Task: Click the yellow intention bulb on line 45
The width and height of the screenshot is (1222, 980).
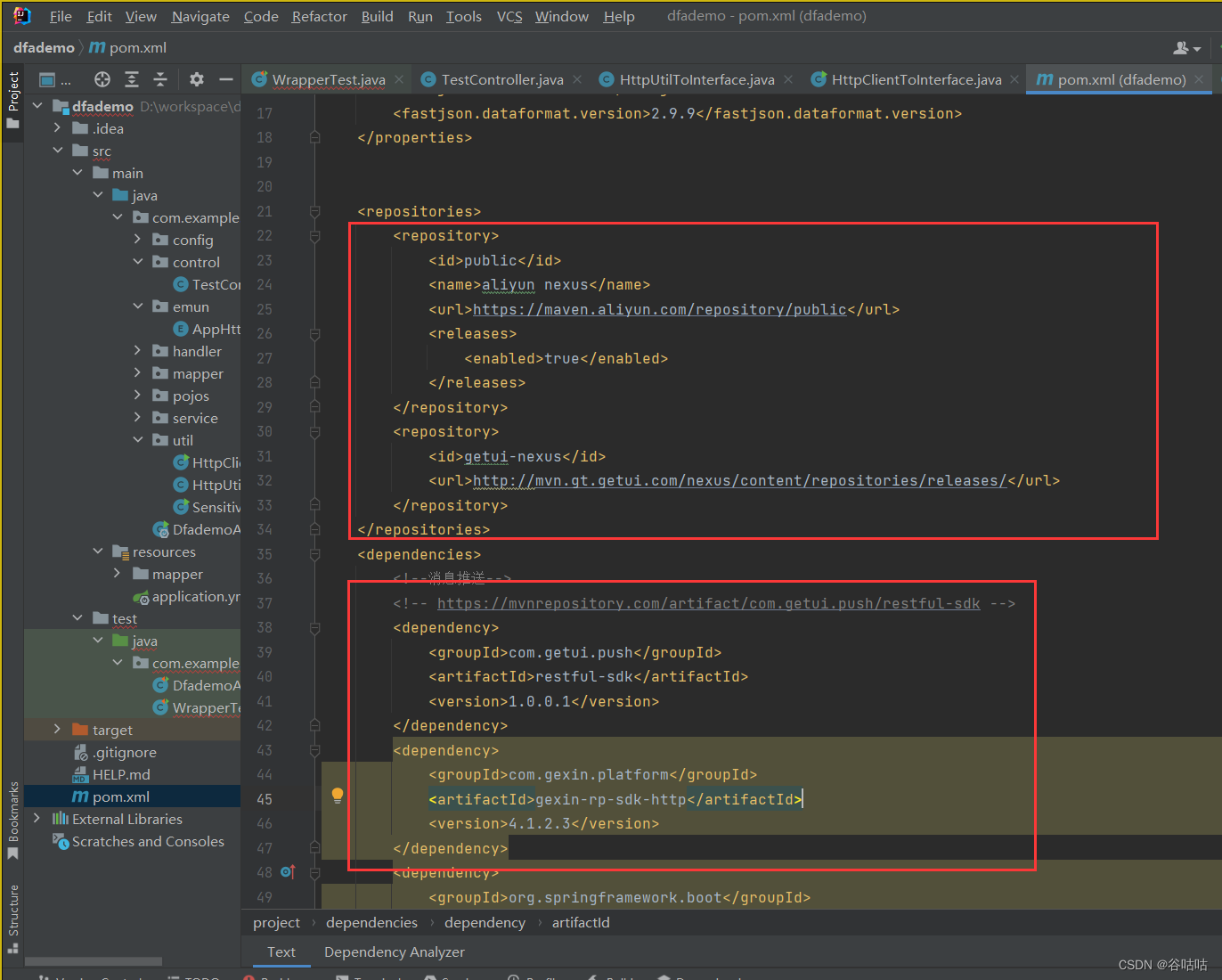Action: 338,796
